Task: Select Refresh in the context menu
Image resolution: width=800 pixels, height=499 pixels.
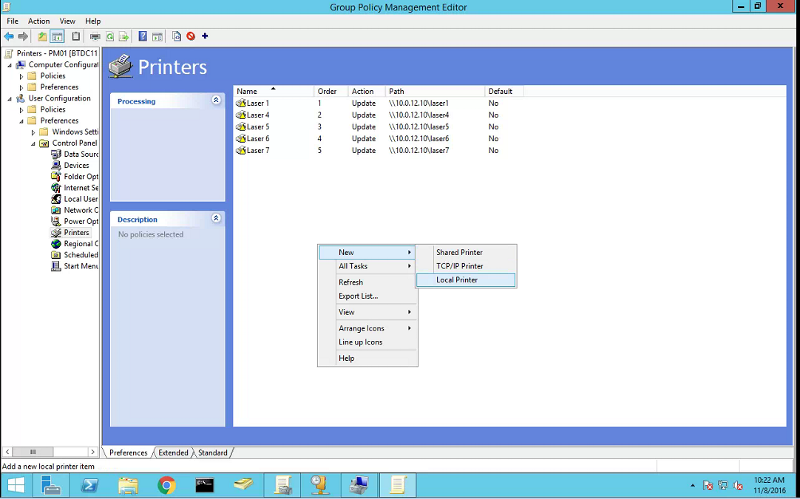Action: pyautogui.click(x=367, y=282)
